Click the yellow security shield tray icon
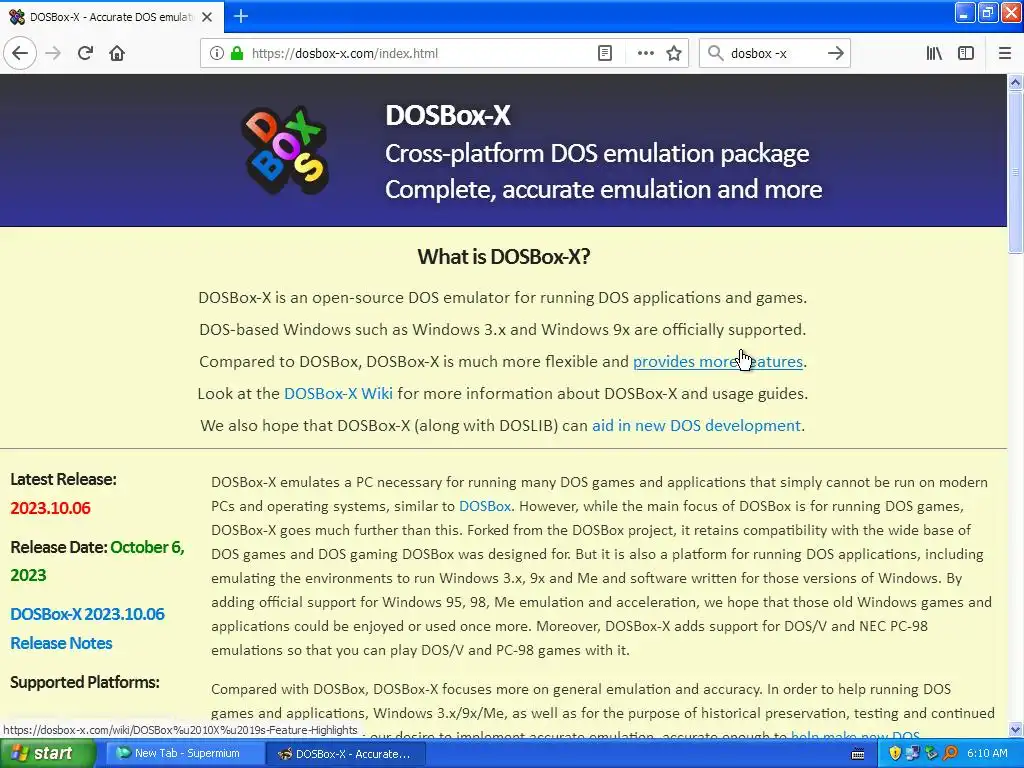Image resolution: width=1024 pixels, height=768 pixels. [x=895, y=753]
